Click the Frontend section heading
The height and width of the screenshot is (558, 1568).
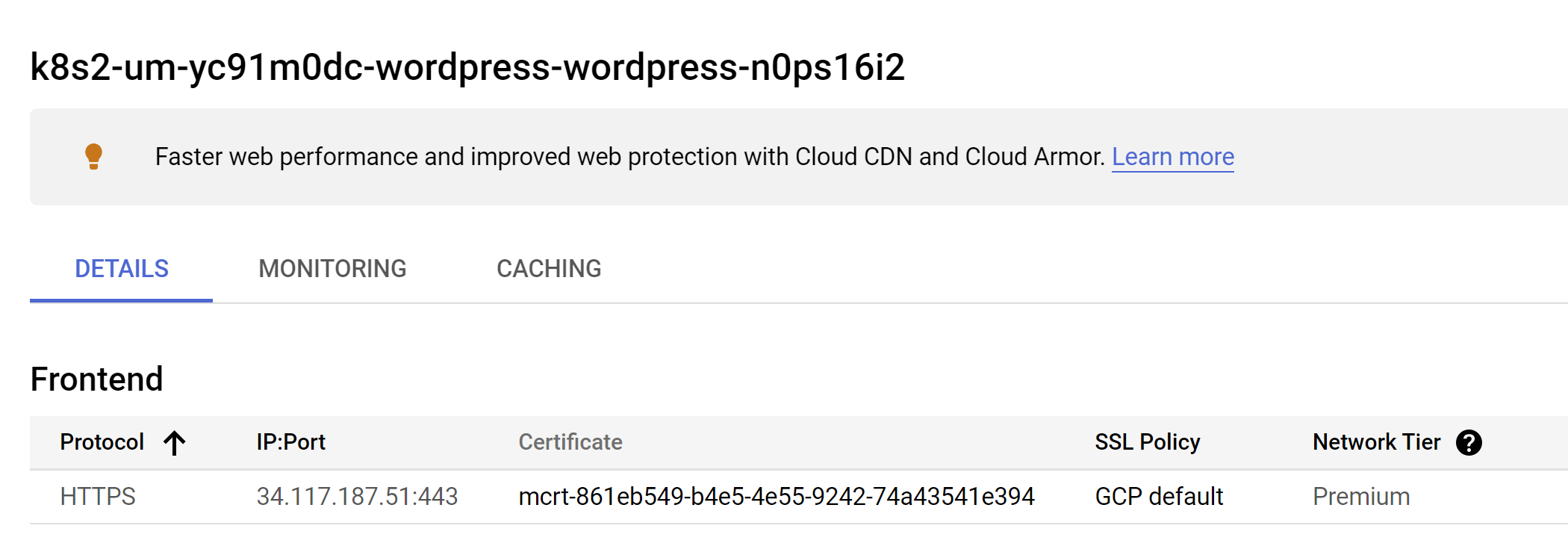pyautogui.click(x=96, y=378)
